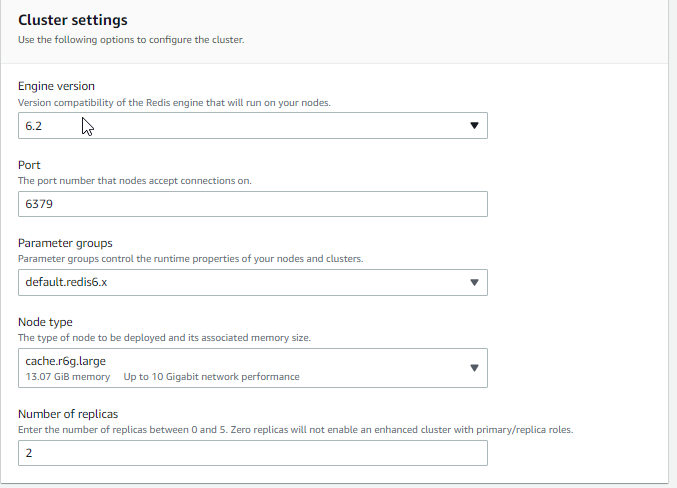Click the Engine version dropdown arrow icon
Screen dimensions: 677x488
click(474, 126)
